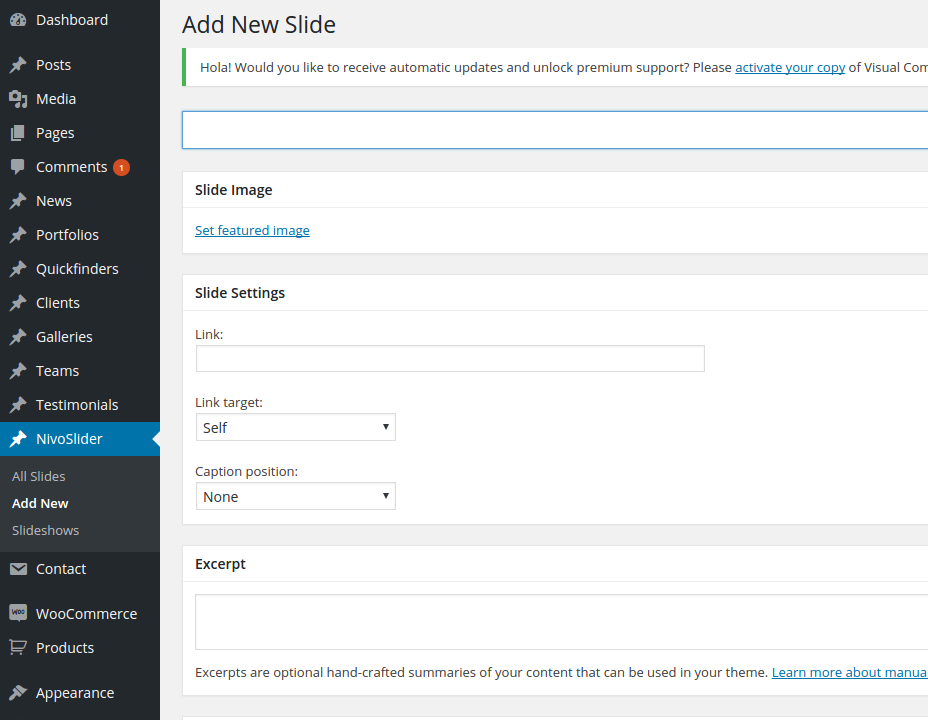Open the Link target dropdown
Viewport: 928px width, 720px height.
click(x=295, y=428)
